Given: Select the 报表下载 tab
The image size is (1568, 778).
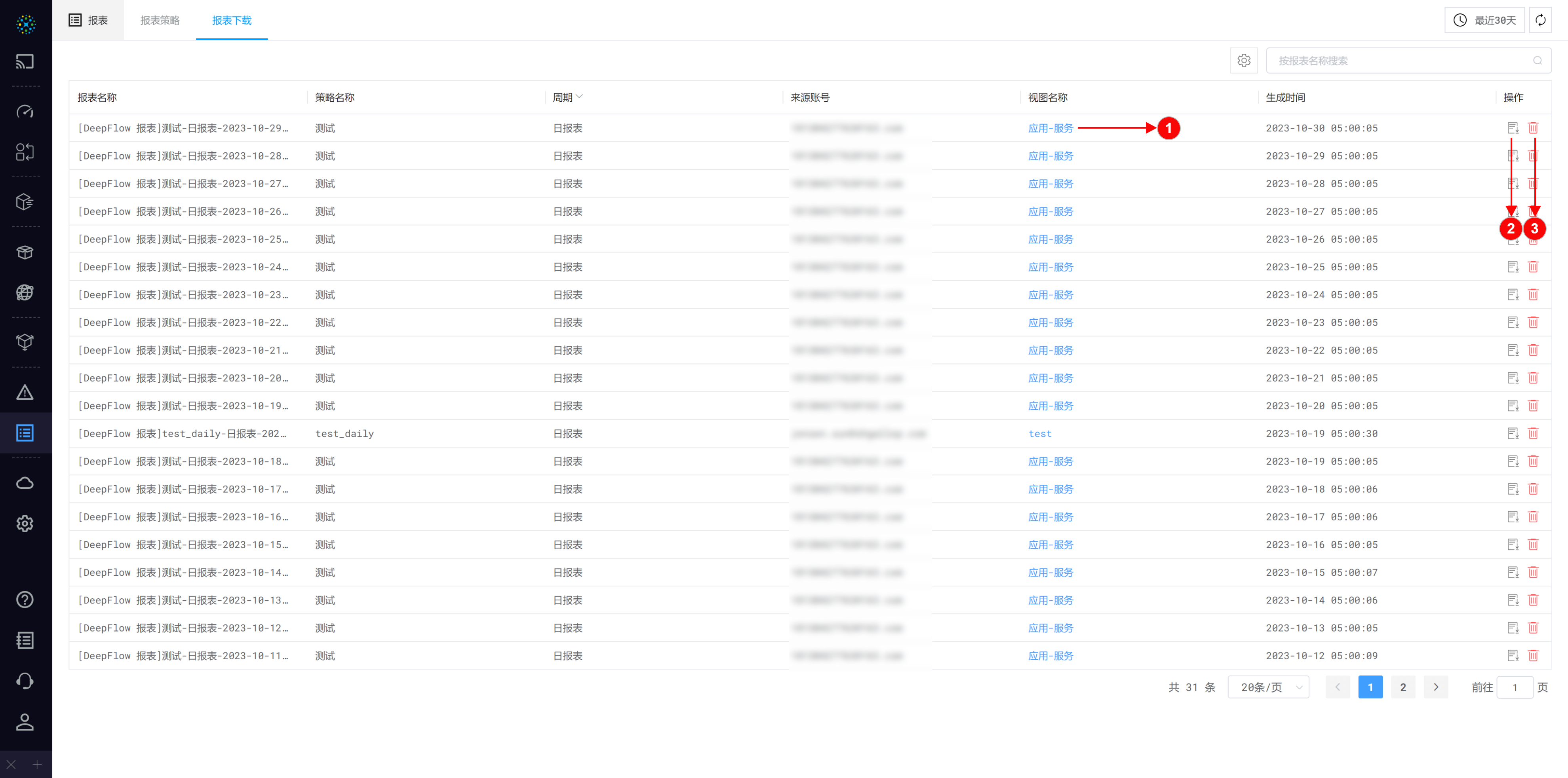Looking at the screenshot, I should click(231, 20).
